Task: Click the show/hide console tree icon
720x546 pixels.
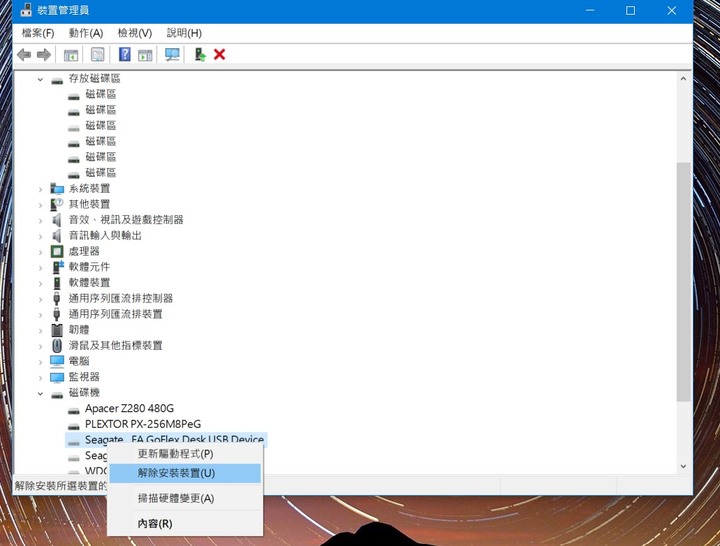Action: [x=71, y=55]
